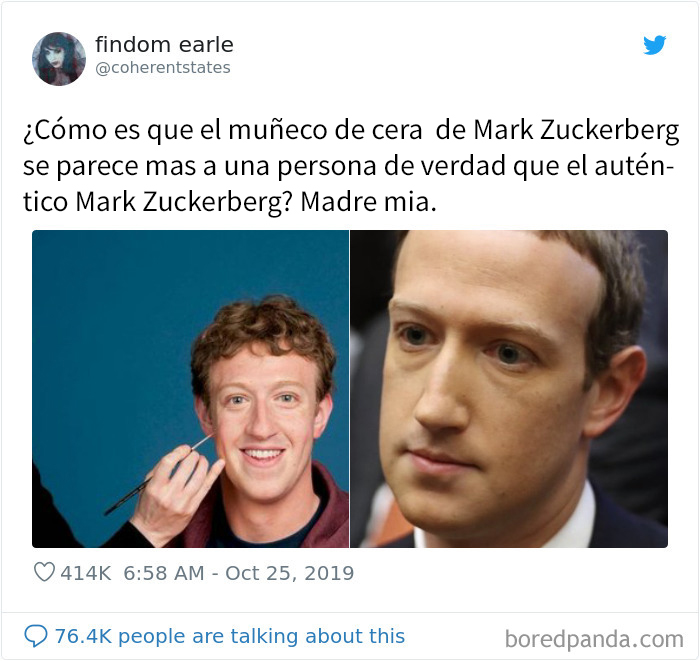Click the boredpanda.com watermark
Screen dimensions: 700x661
click(594, 639)
